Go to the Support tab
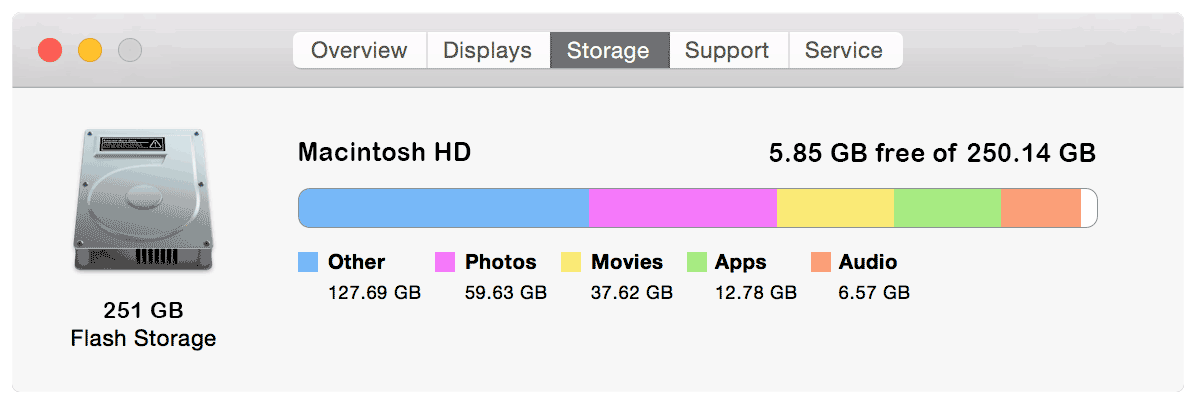This screenshot has width=1196, height=400. point(727,50)
